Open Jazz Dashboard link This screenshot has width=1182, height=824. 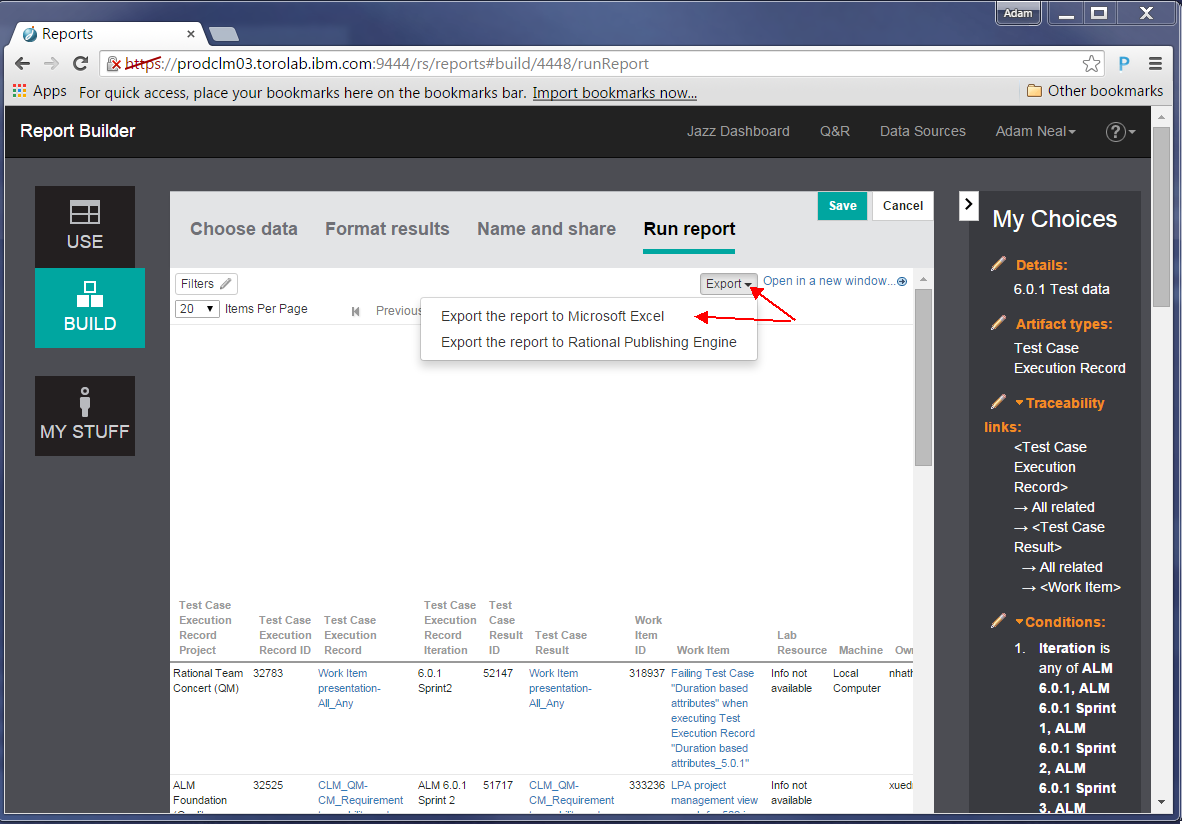coord(738,131)
